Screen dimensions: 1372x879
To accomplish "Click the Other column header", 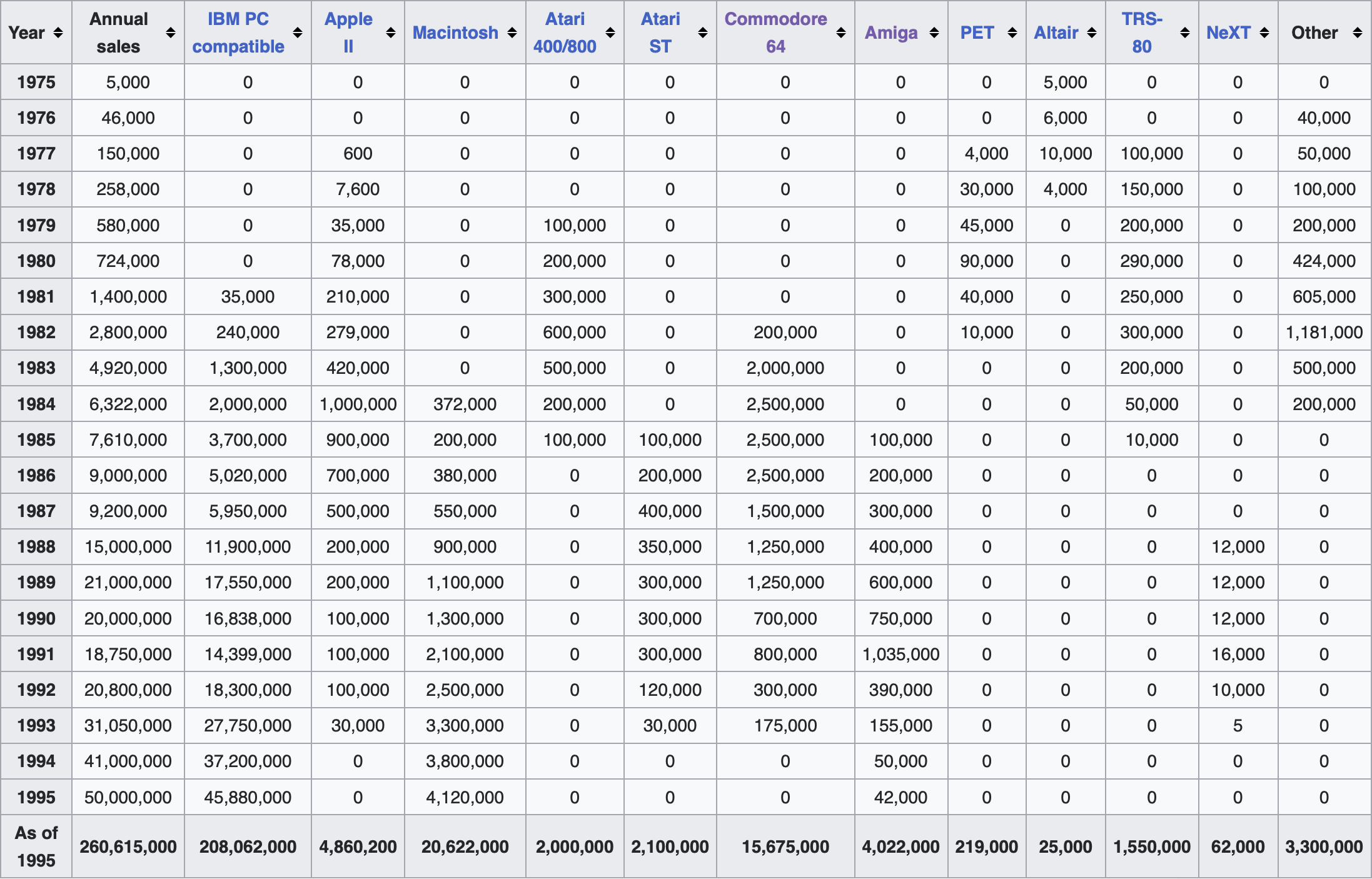I will click(1314, 33).
